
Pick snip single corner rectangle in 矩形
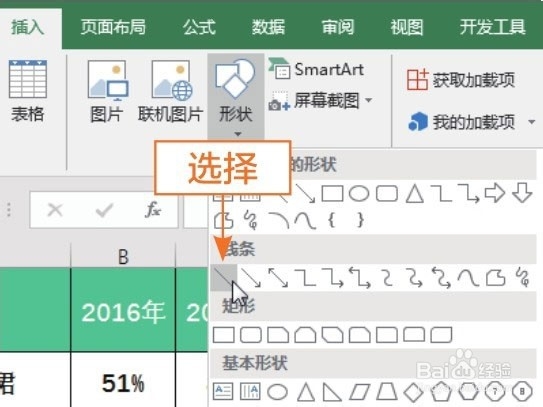(278, 335)
